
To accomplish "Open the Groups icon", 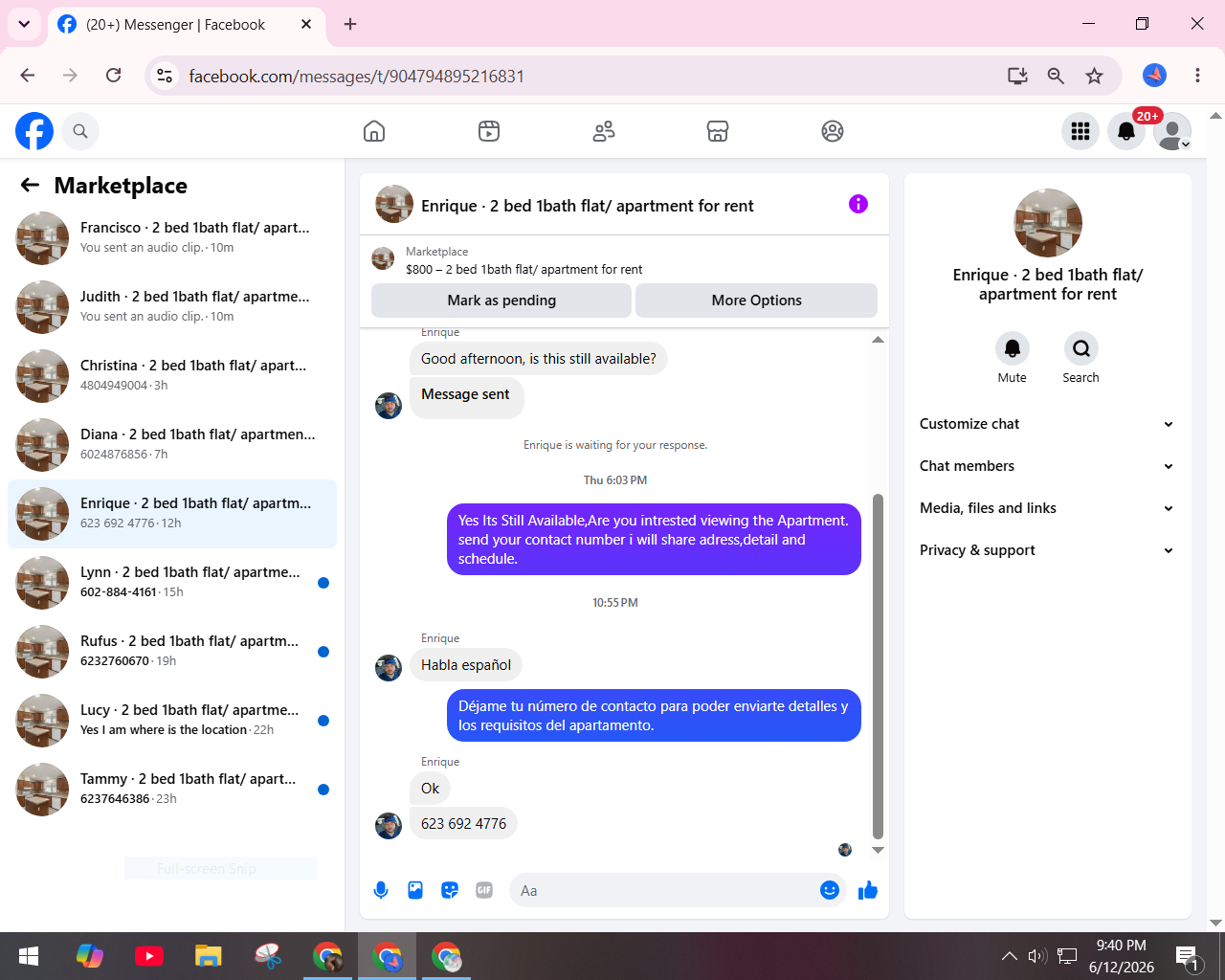I will (833, 131).
